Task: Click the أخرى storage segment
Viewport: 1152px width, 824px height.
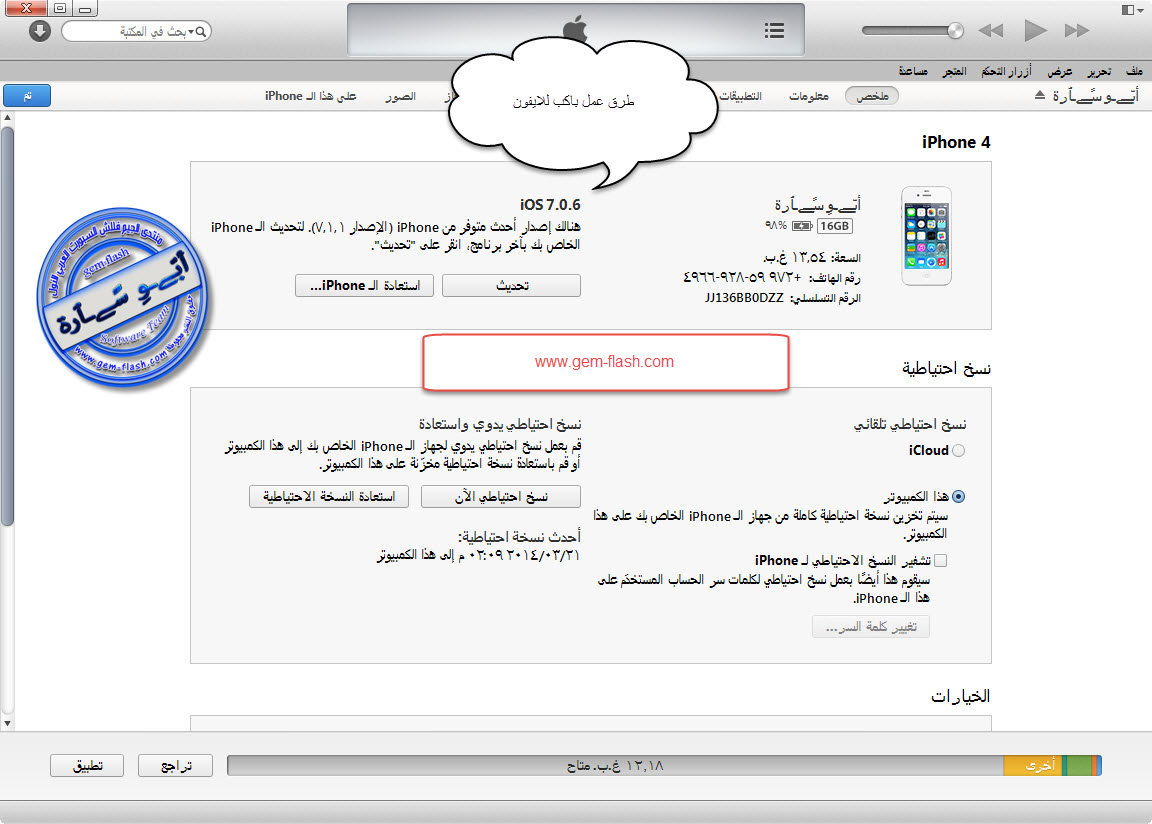Action: pyautogui.click(x=1033, y=766)
